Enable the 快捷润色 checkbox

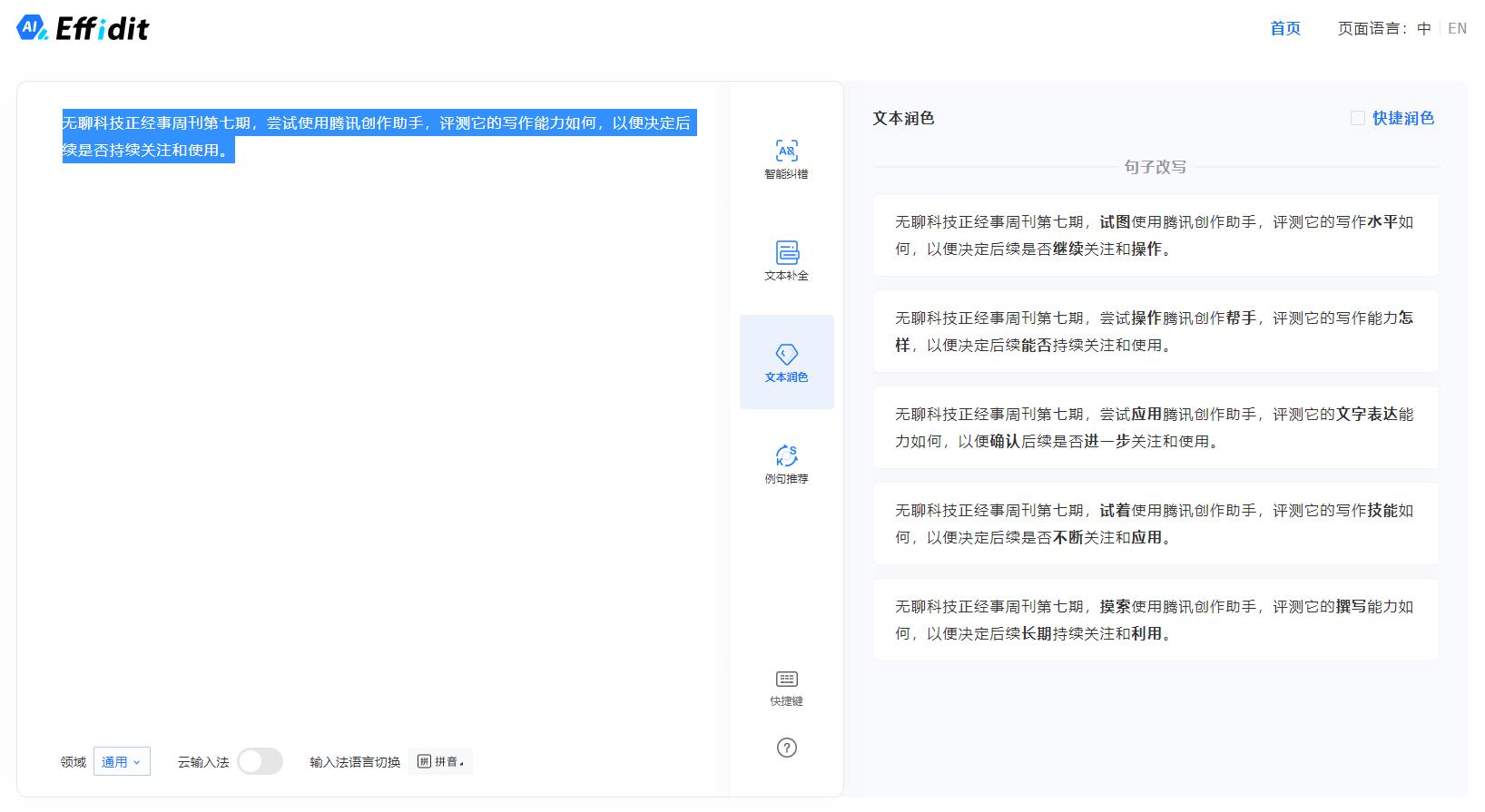tap(1358, 118)
